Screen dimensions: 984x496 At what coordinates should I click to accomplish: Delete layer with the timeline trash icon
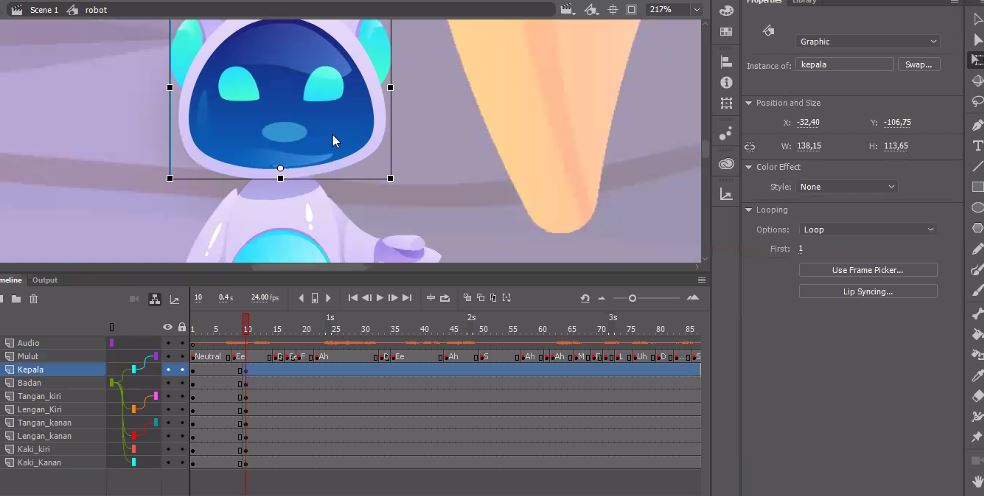[33, 299]
